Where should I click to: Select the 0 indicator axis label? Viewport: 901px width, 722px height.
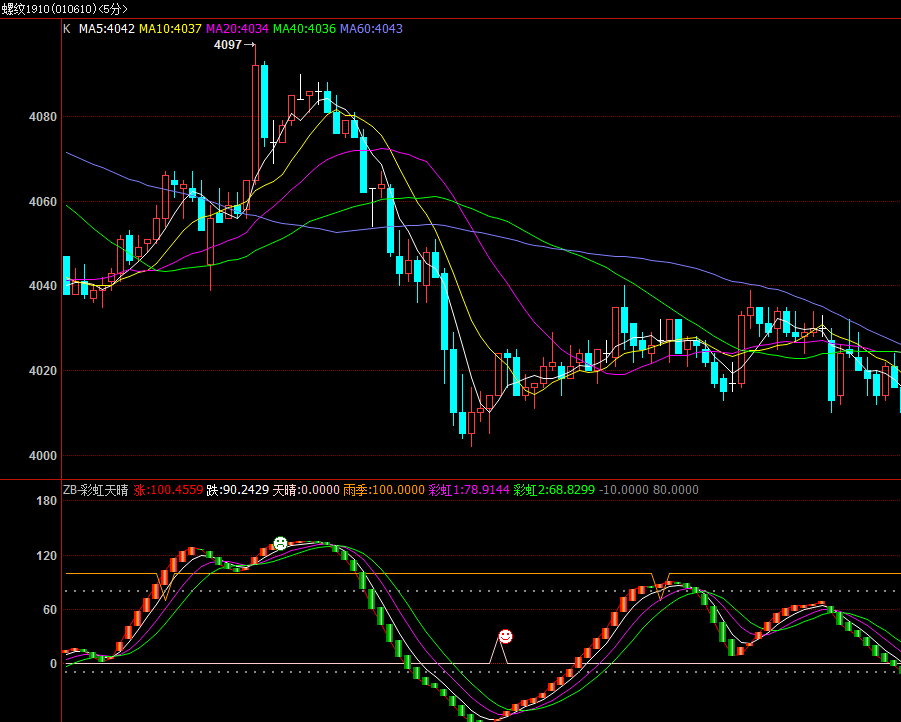point(53,663)
